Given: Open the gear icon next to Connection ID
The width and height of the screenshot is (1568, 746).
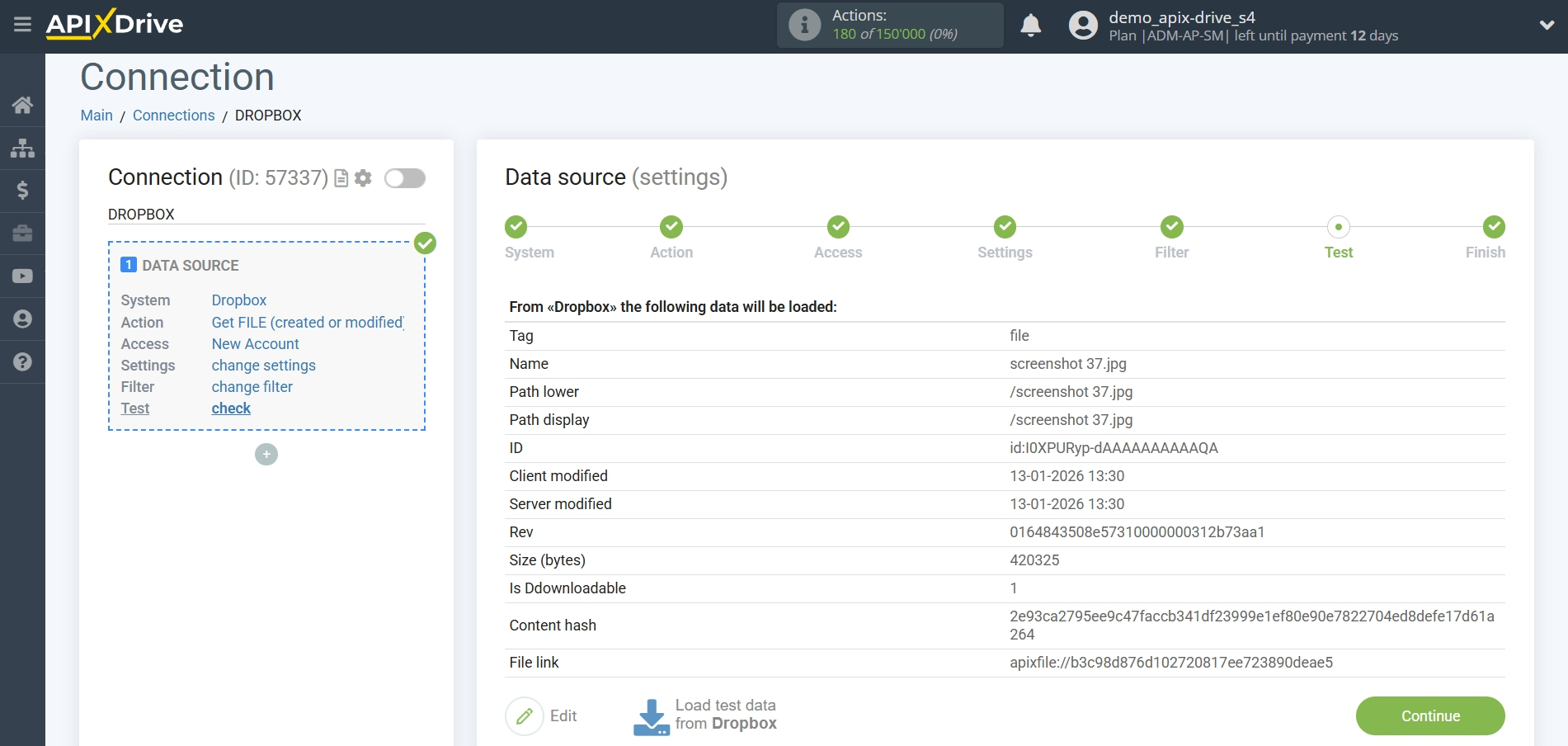Looking at the screenshot, I should (363, 177).
